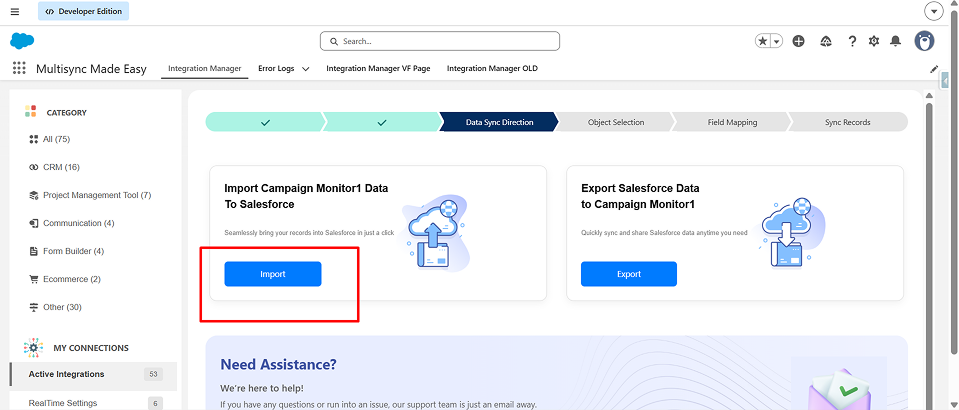Switch to Integration Manager VF Page tab

(x=378, y=69)
